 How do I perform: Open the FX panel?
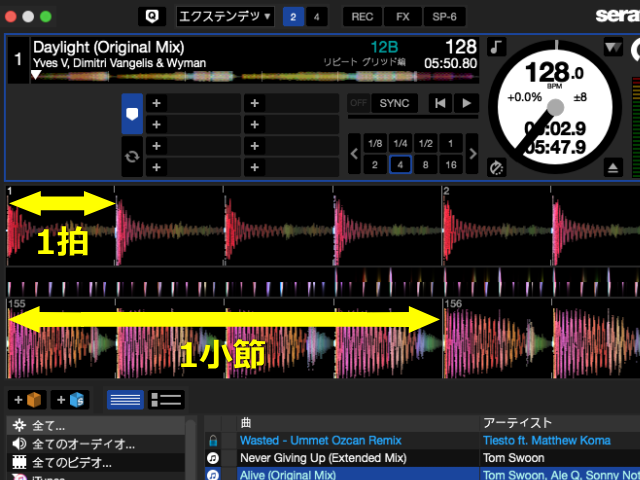coord(402,17)
